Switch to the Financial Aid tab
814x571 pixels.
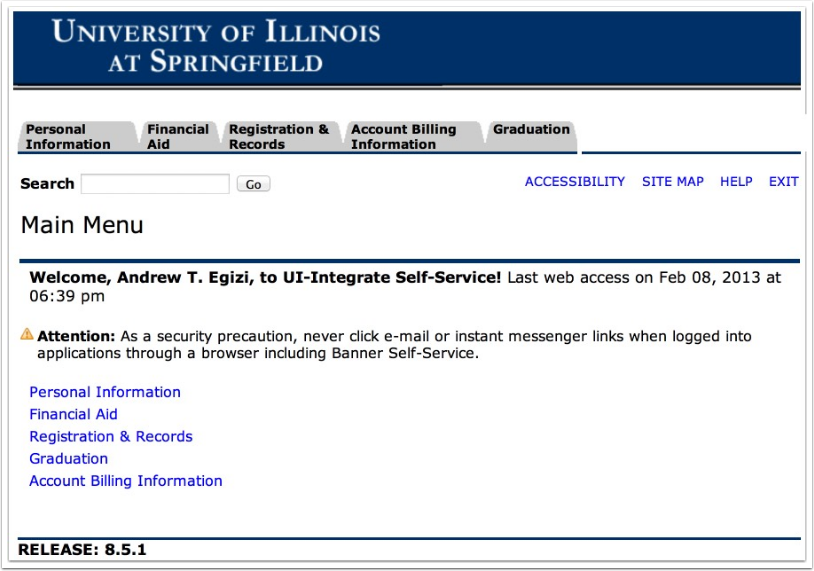tap(178, 137)
